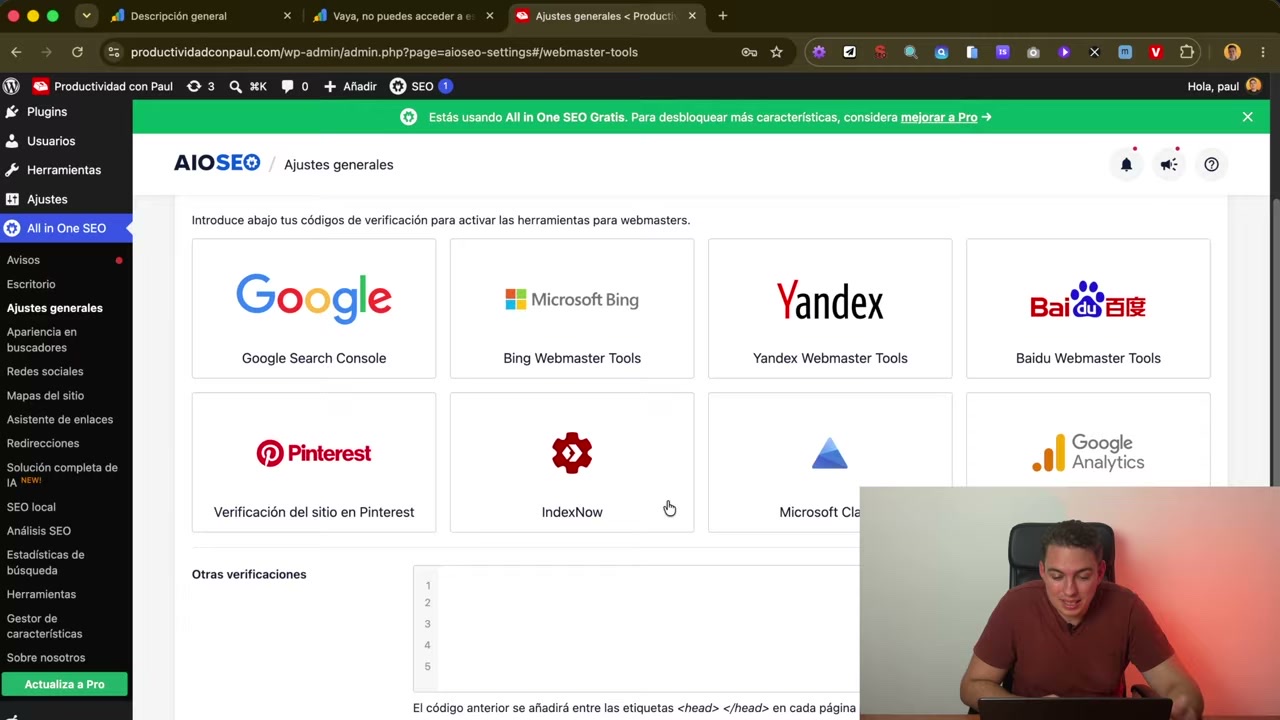Open the IndexNow card

572,462
